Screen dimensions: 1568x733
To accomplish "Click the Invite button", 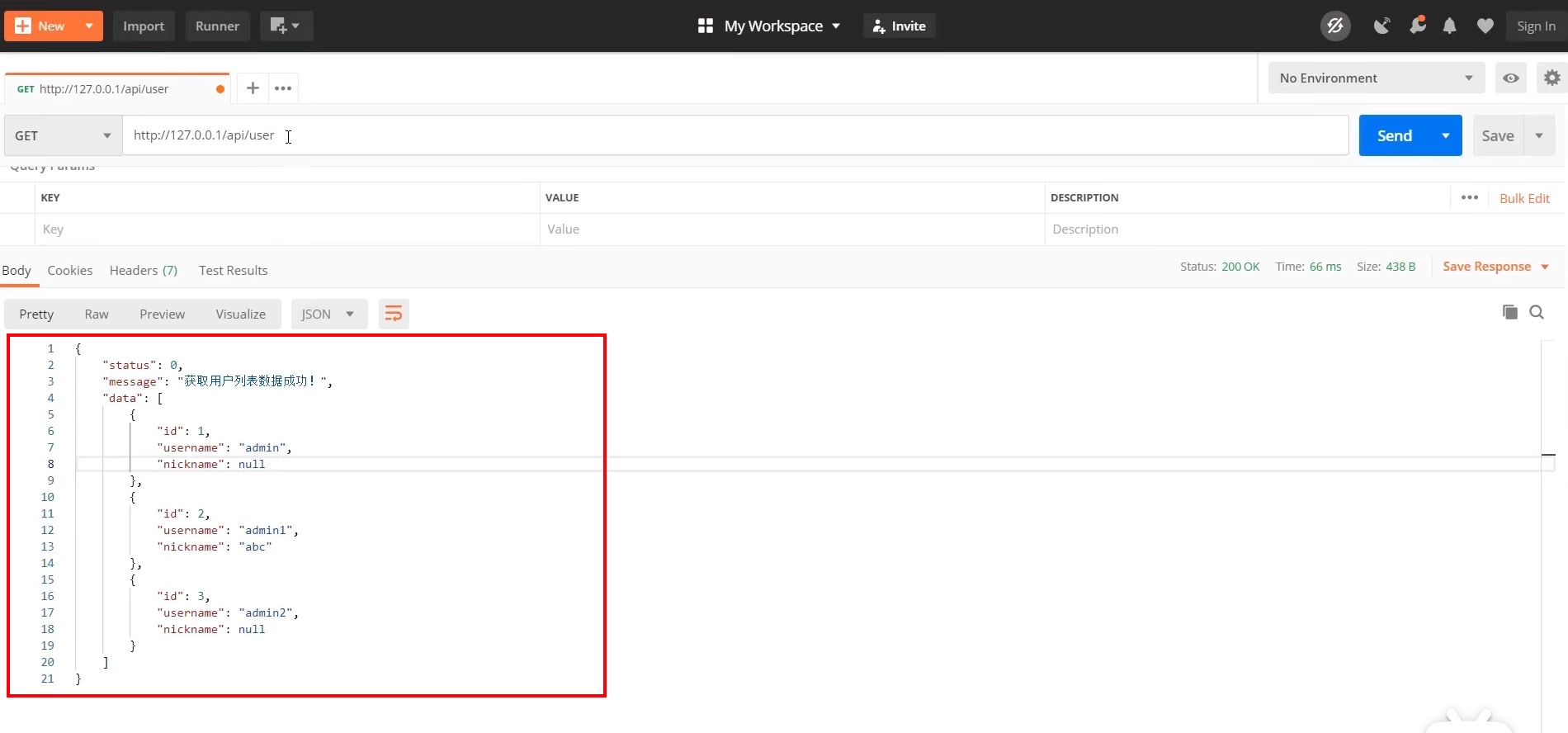I will pos(899,26).
